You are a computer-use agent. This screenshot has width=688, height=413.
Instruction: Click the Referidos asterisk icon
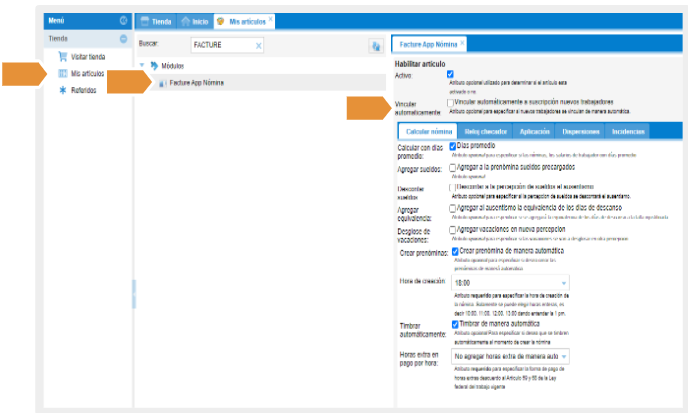coord(63,89)
